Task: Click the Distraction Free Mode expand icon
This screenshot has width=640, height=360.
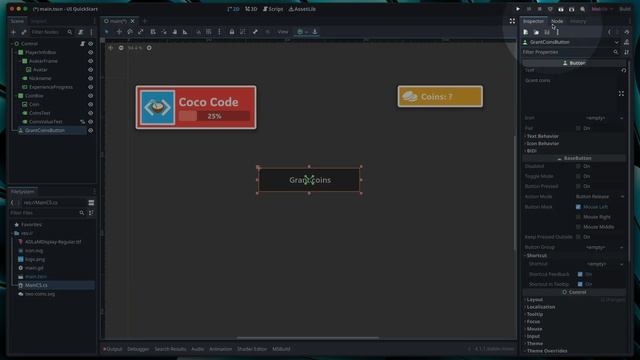Action: point(512,21)
